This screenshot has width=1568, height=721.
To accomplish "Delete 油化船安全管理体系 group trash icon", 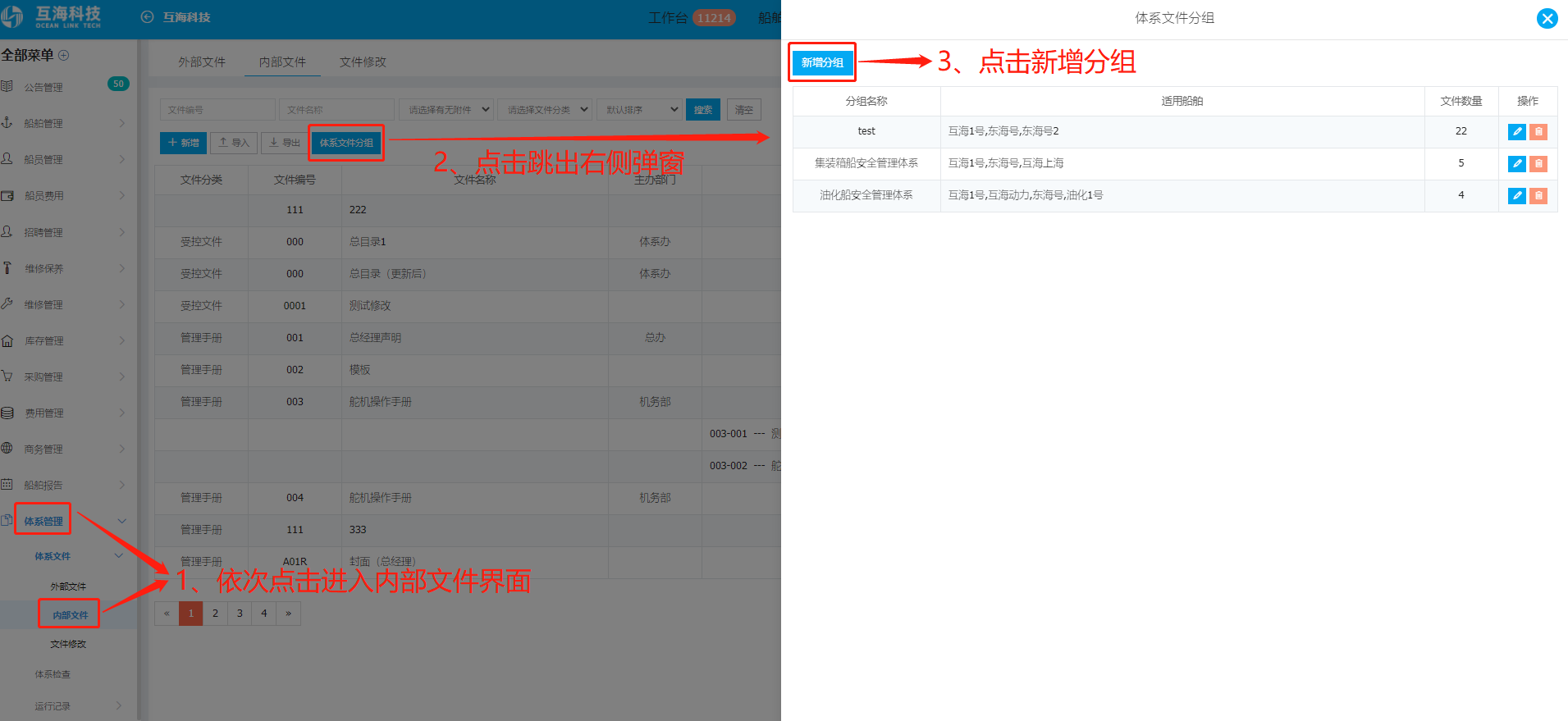I will pos(1538,196).
